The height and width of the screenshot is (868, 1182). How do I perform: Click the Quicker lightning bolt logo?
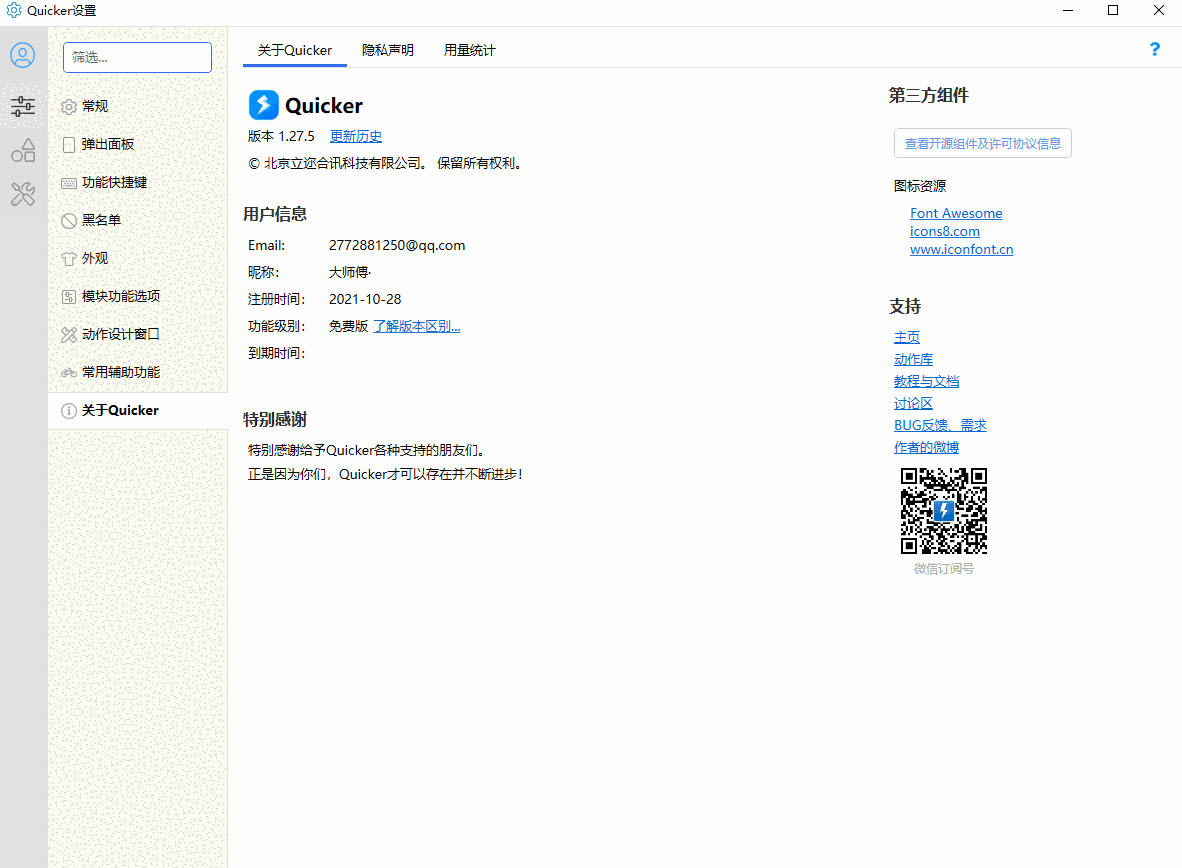263,104
